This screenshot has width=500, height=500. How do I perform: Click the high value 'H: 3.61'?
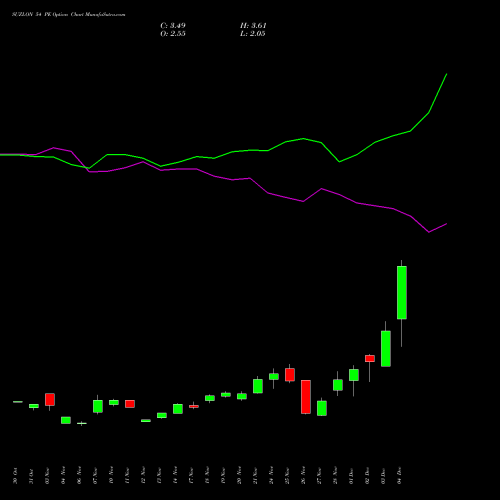pyautogui.click(x=253, y=26)
